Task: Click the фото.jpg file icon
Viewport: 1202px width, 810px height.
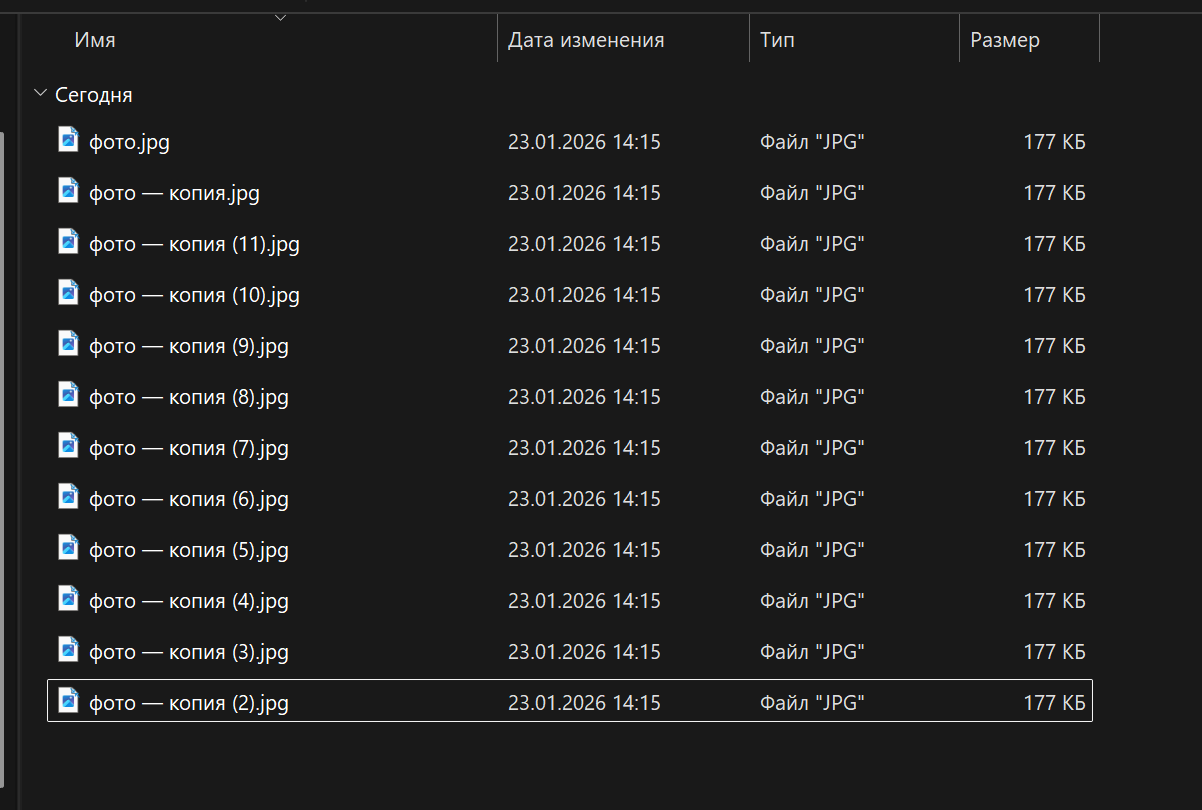Action: (x=68, y=140)
